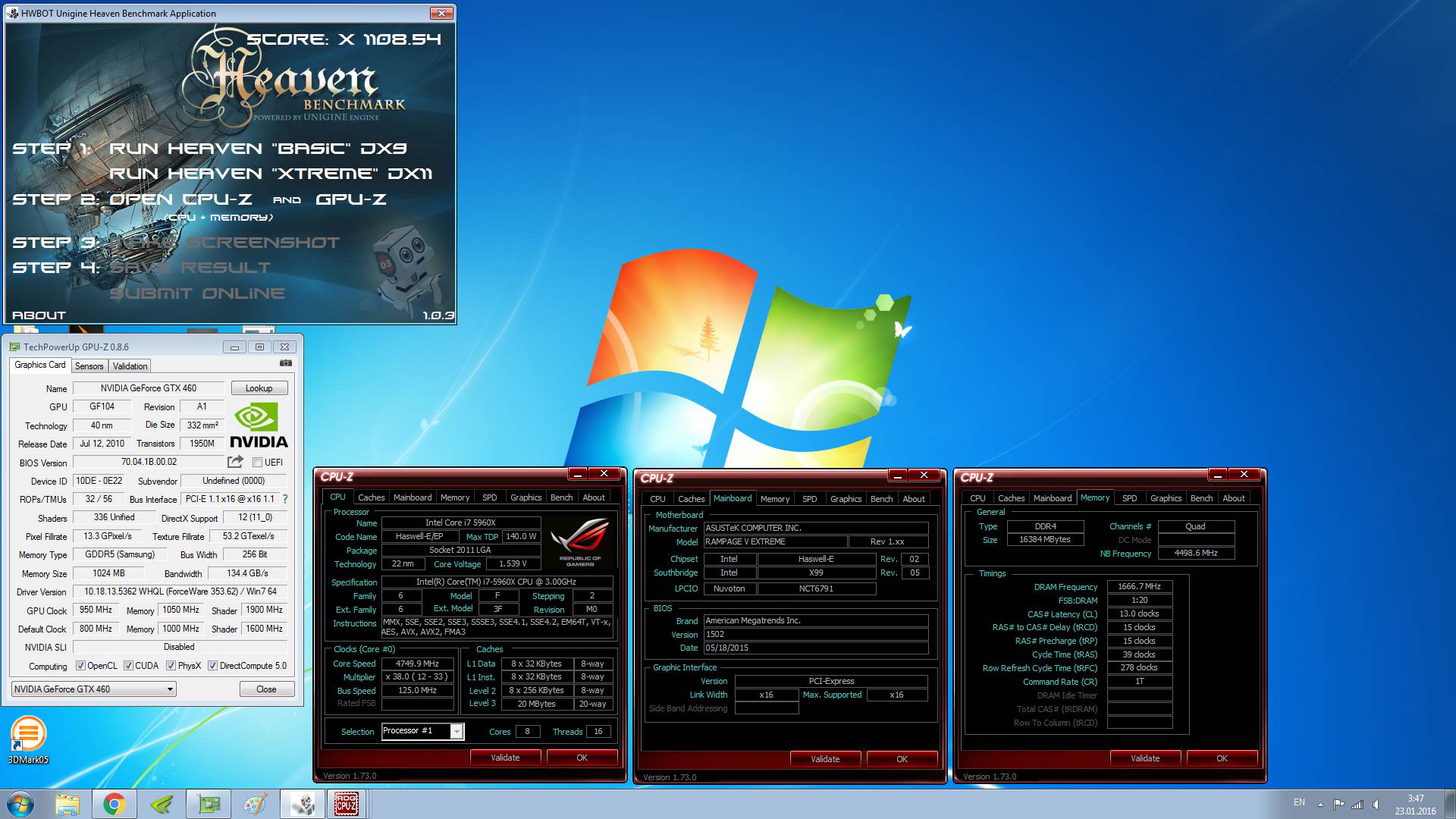This screenshot has width=1456, height=819.
Task: Click the NB Frequency value 4498.6 MHz
Action: click(x=1196, y=553)
